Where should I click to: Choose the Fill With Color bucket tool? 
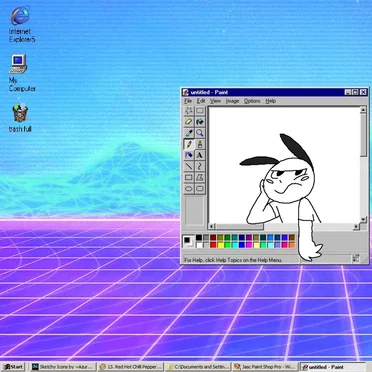[x=200, y=122]
